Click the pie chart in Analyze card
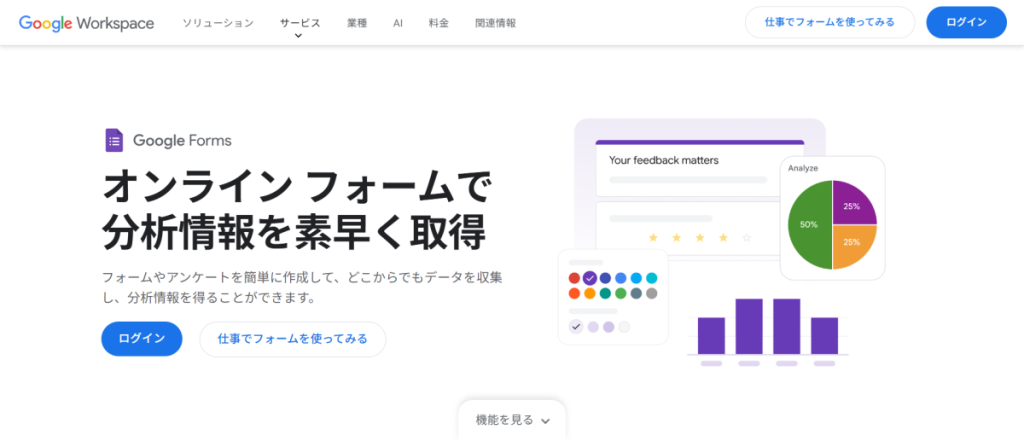The image size is (1024, 441). [x=832, y=224]
